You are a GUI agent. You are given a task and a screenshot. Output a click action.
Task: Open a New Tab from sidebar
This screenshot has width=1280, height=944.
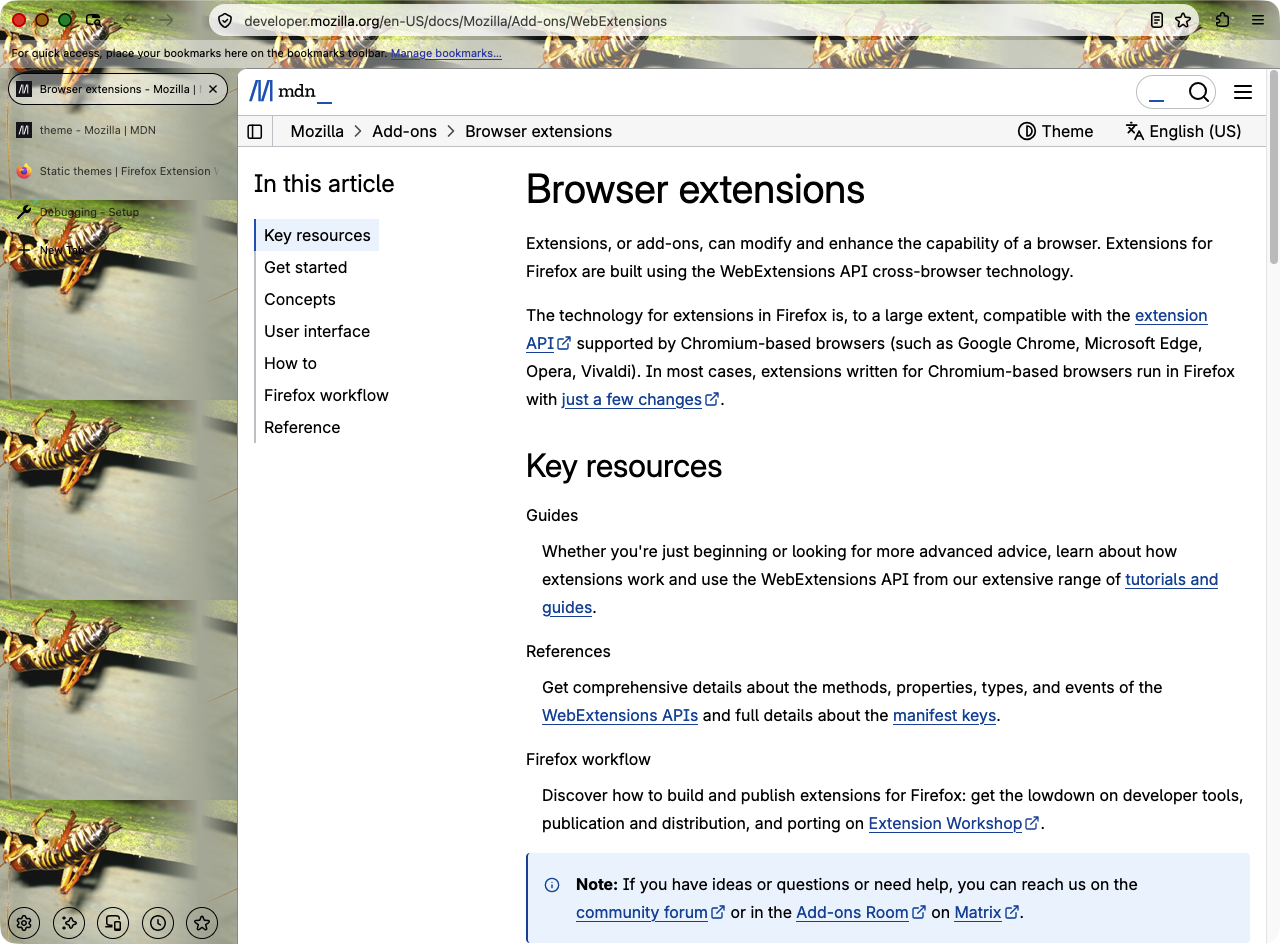pyautogui.click(x=119, y=250)
